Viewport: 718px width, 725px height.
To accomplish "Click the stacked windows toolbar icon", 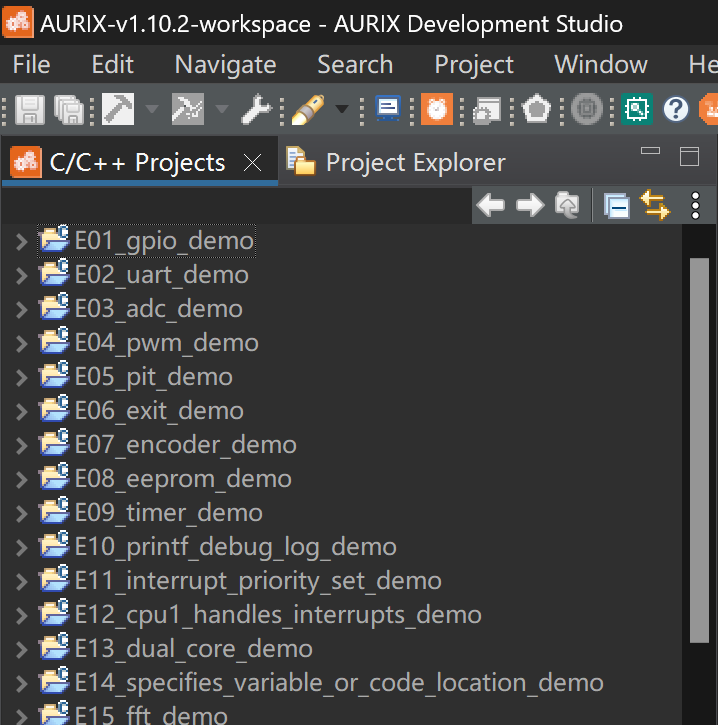I will (487, 110).
